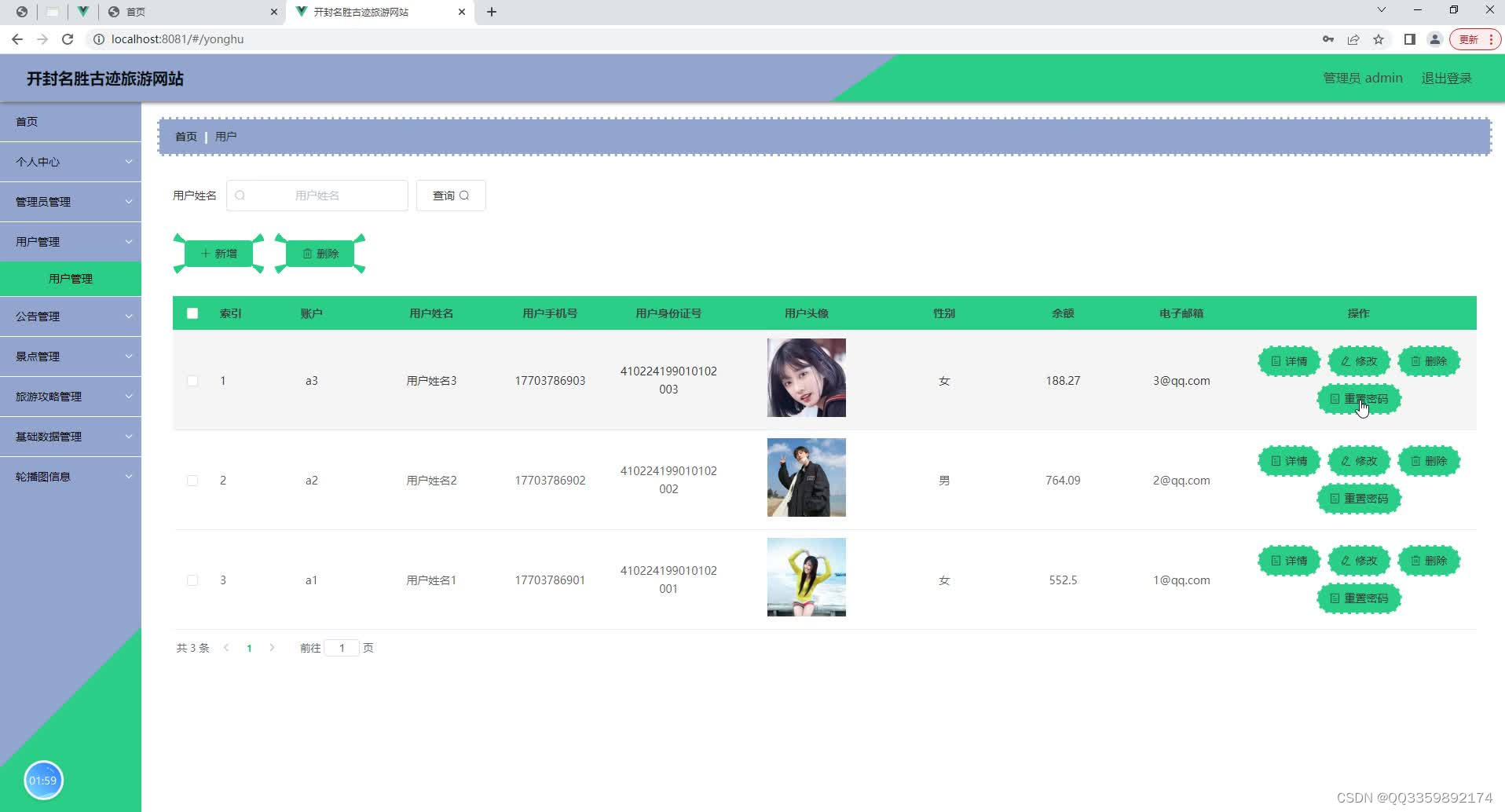This screenshot has height=812, width=1505.
Task: Click 删除 for user a3
Action: point(1429,361)
